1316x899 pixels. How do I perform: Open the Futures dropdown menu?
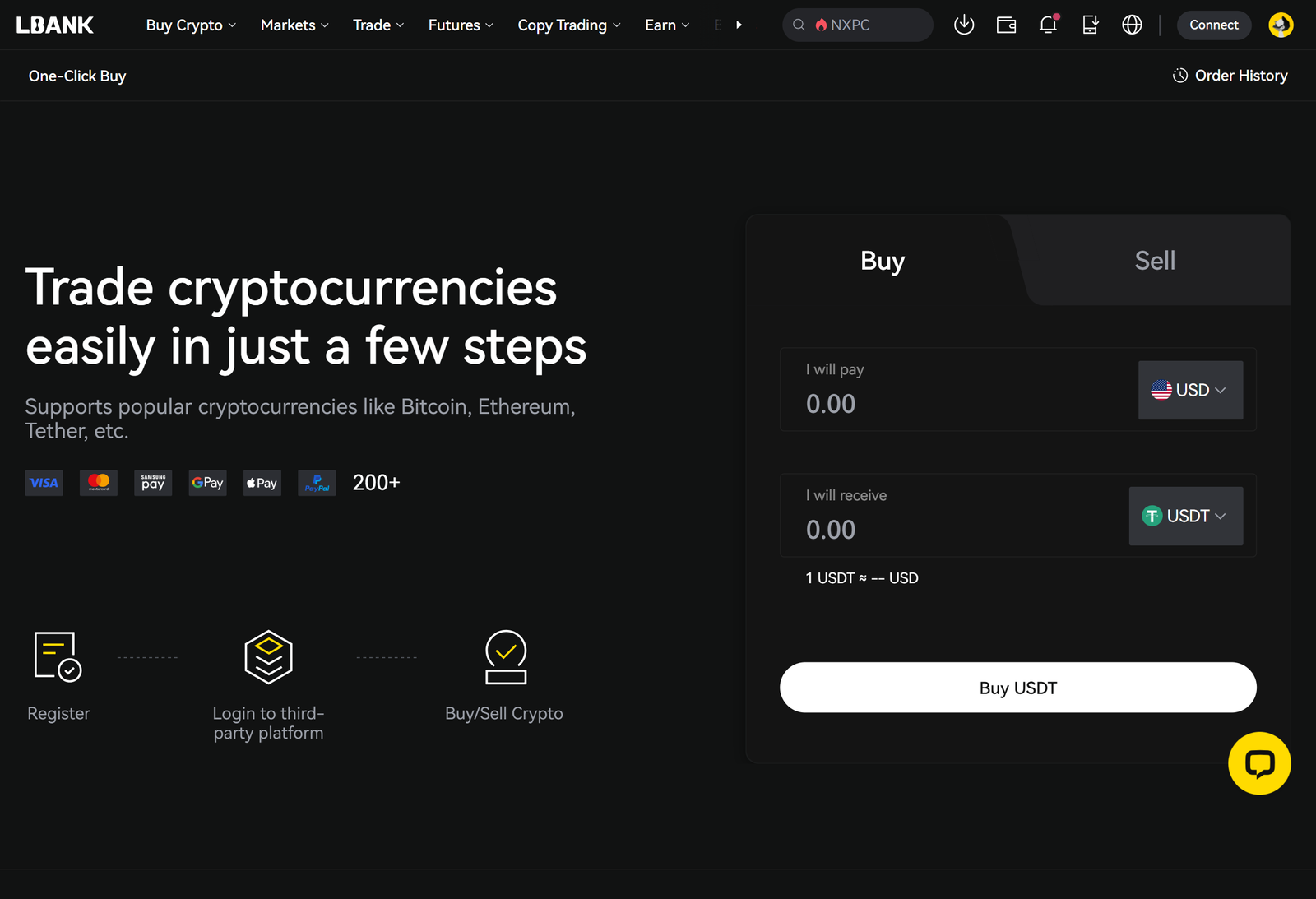pyautogui.click(x=461, y=25)
